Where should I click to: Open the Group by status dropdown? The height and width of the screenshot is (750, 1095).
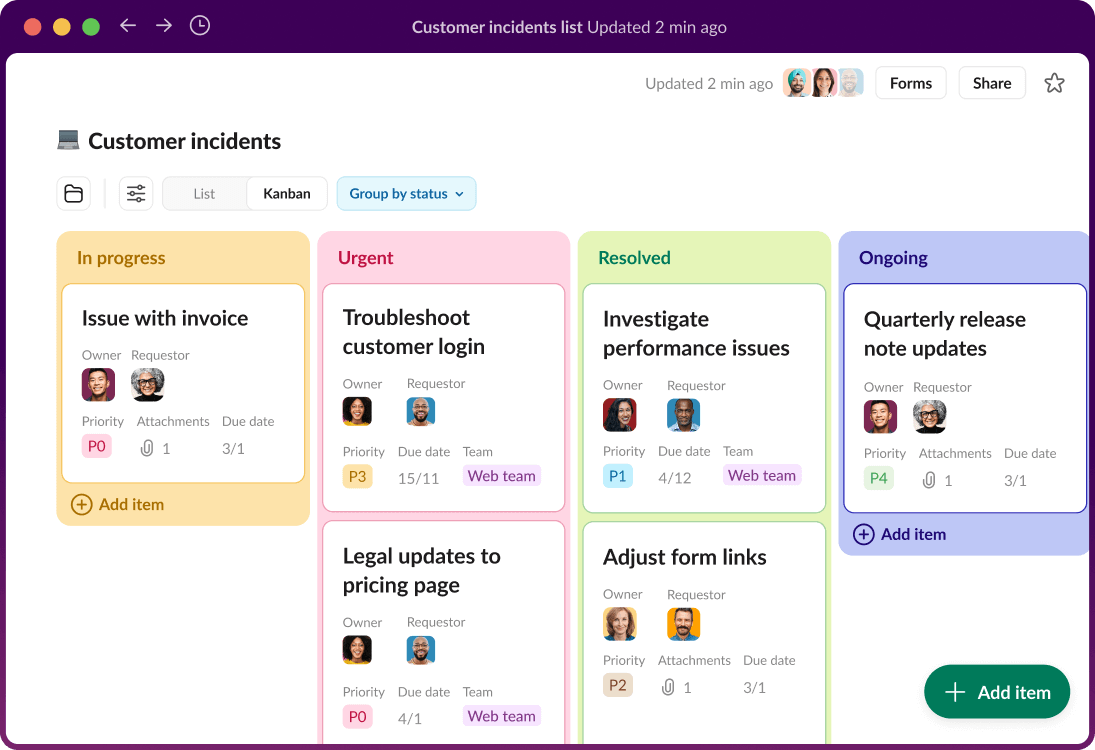[x=406, y=193]
